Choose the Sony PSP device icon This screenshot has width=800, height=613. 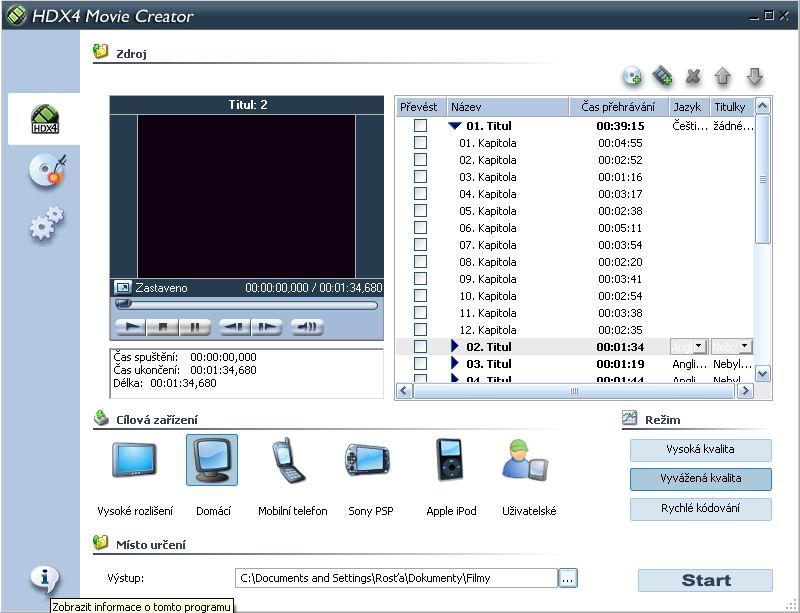pos(367,460)
